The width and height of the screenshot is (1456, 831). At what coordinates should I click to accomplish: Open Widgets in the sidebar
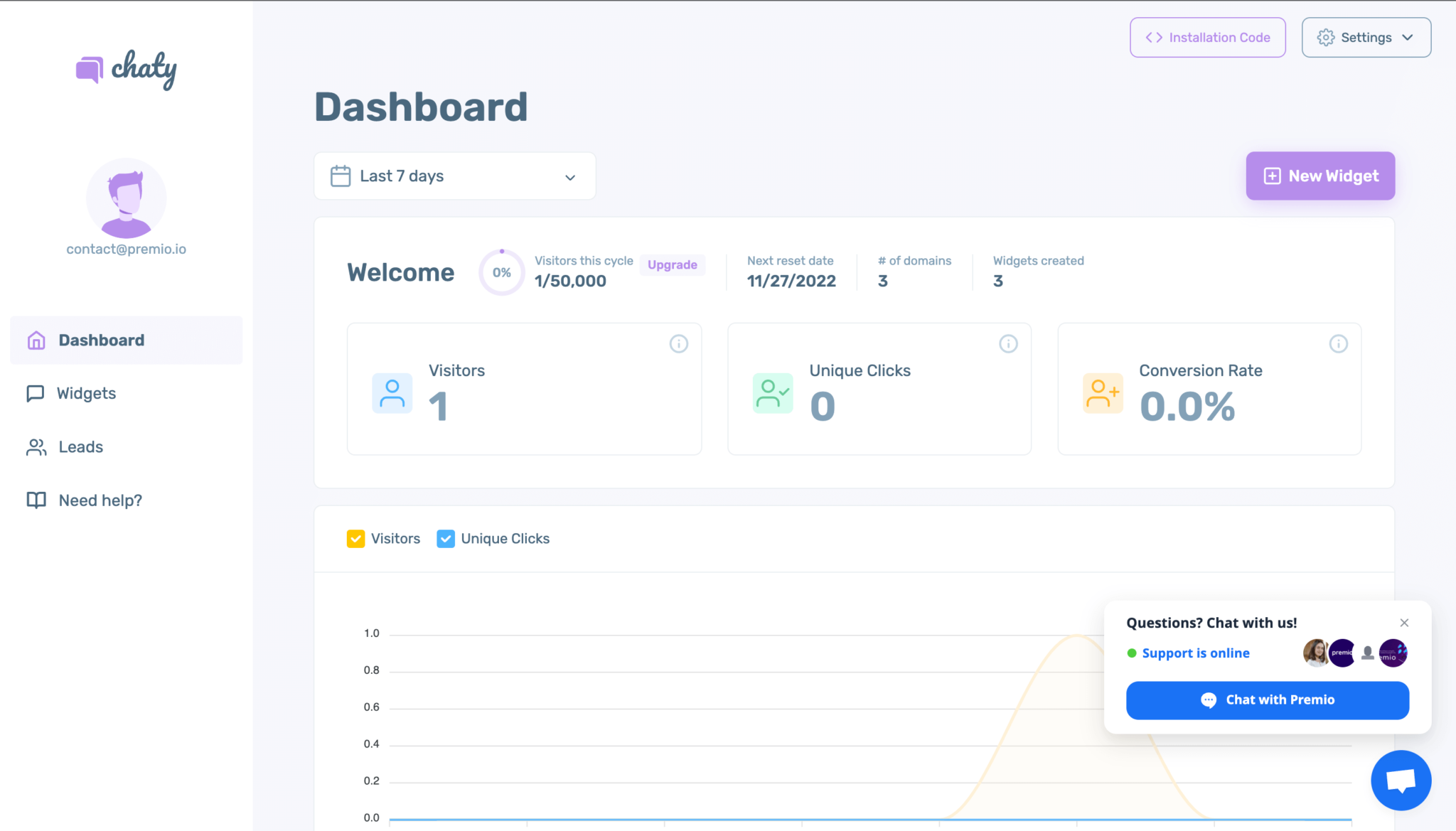pyautogui.click(x=86, y=393)
